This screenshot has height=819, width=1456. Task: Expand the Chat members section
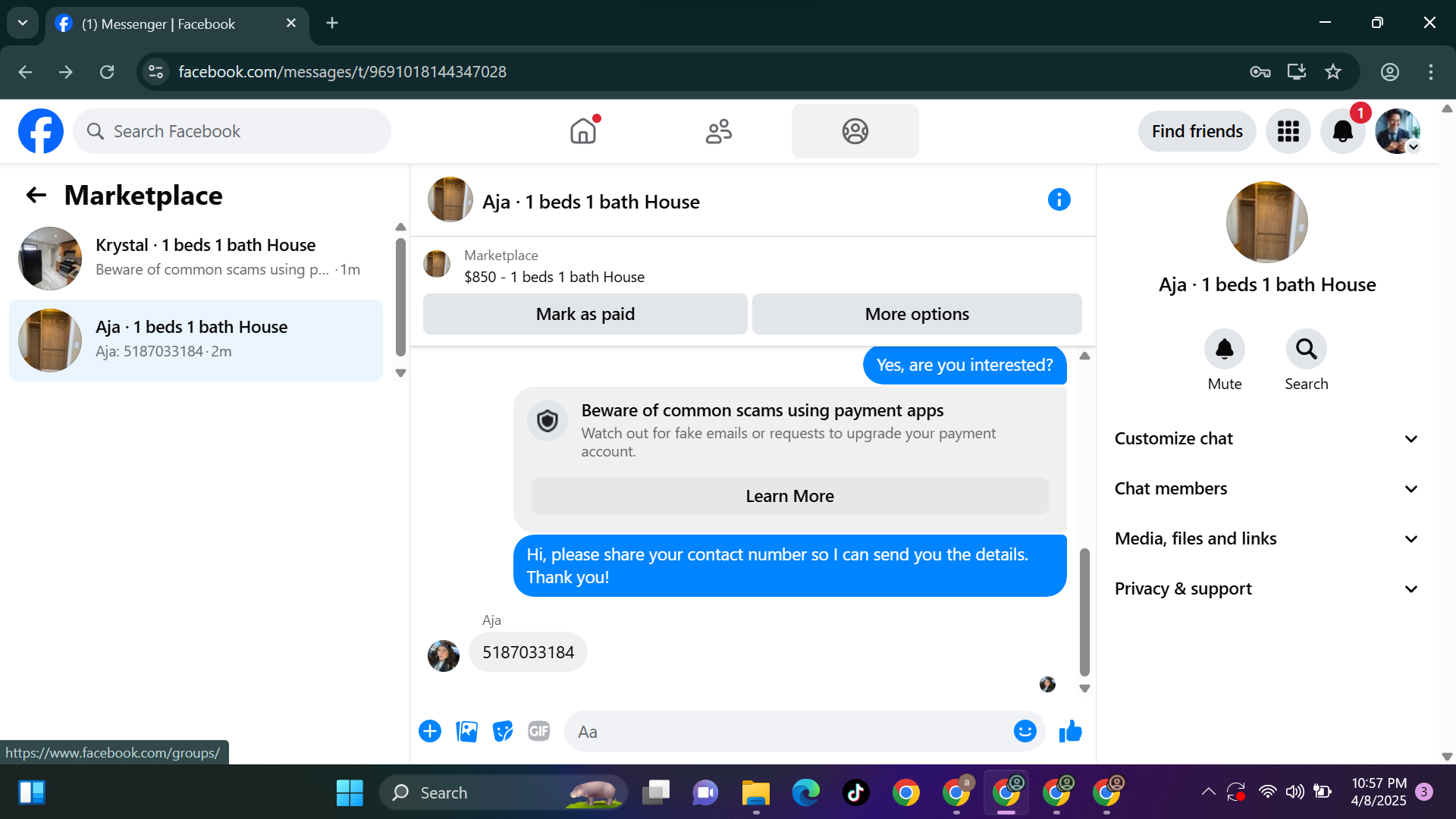[1265, 489]
